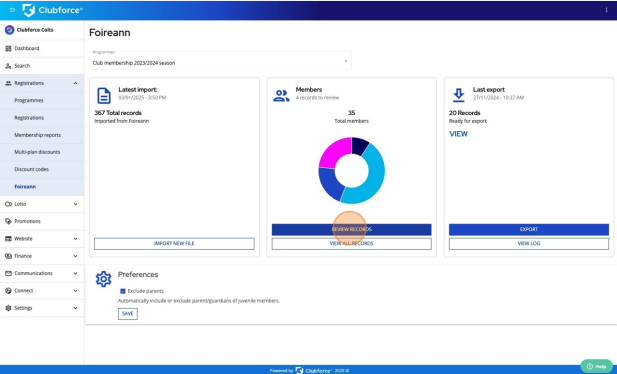This screenshot has width=617, height=374.
Task: Click the footer Clubforce logo
Action: click(x=314, y=370)
